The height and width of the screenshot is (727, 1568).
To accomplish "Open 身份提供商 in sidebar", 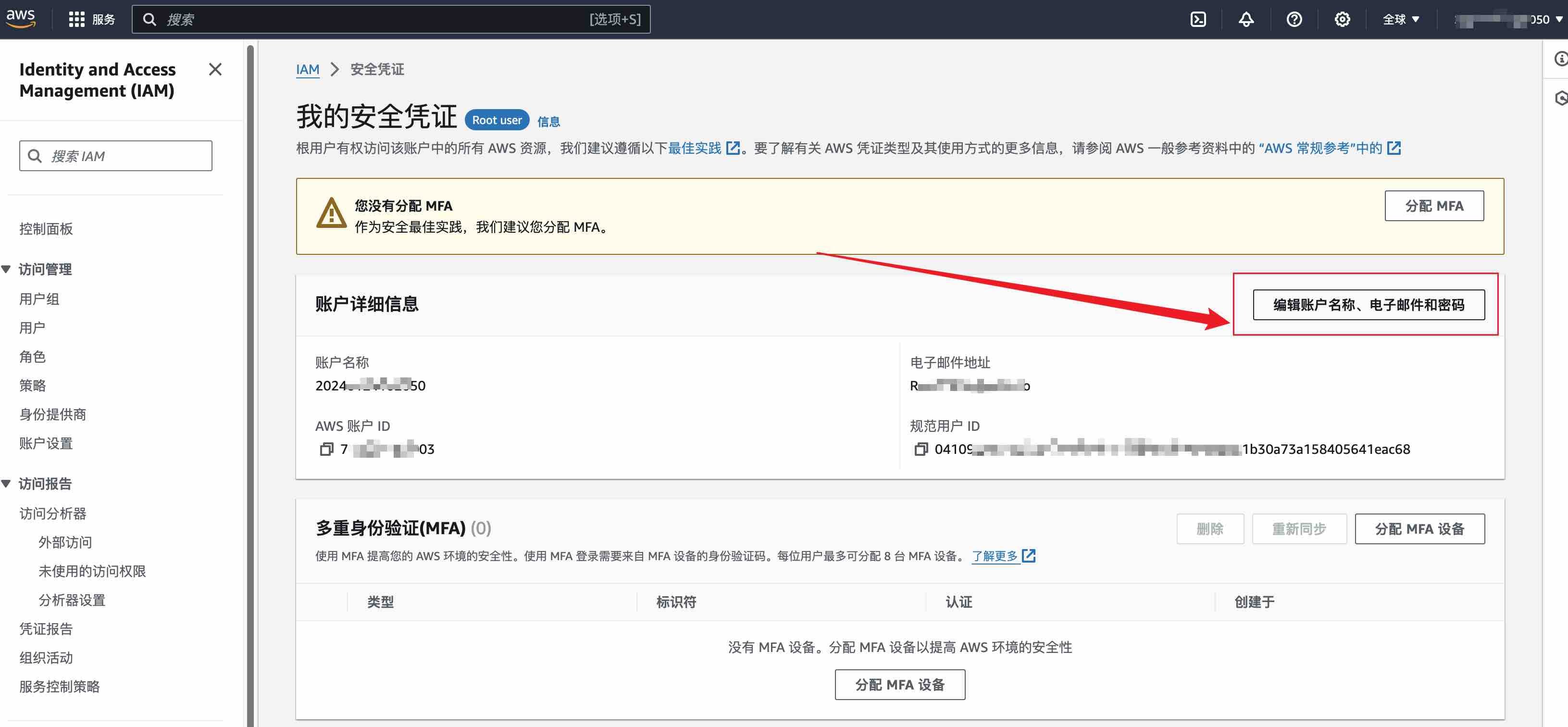I will [x=53, y=414].
